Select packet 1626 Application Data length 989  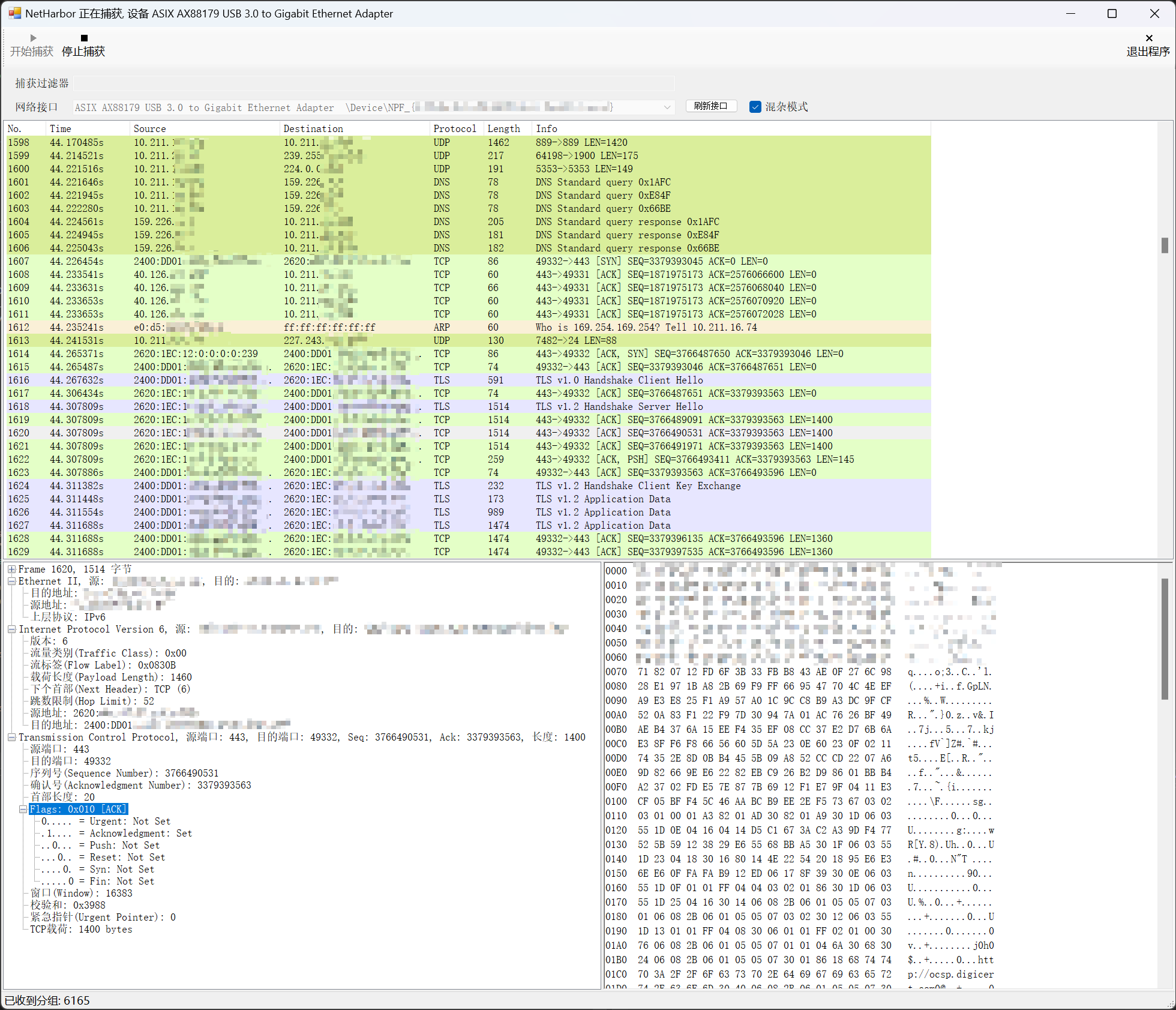[468, 512]
